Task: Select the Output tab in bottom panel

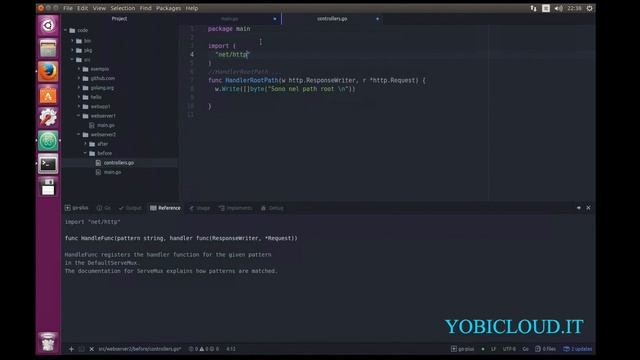Action: pos(130,208)
